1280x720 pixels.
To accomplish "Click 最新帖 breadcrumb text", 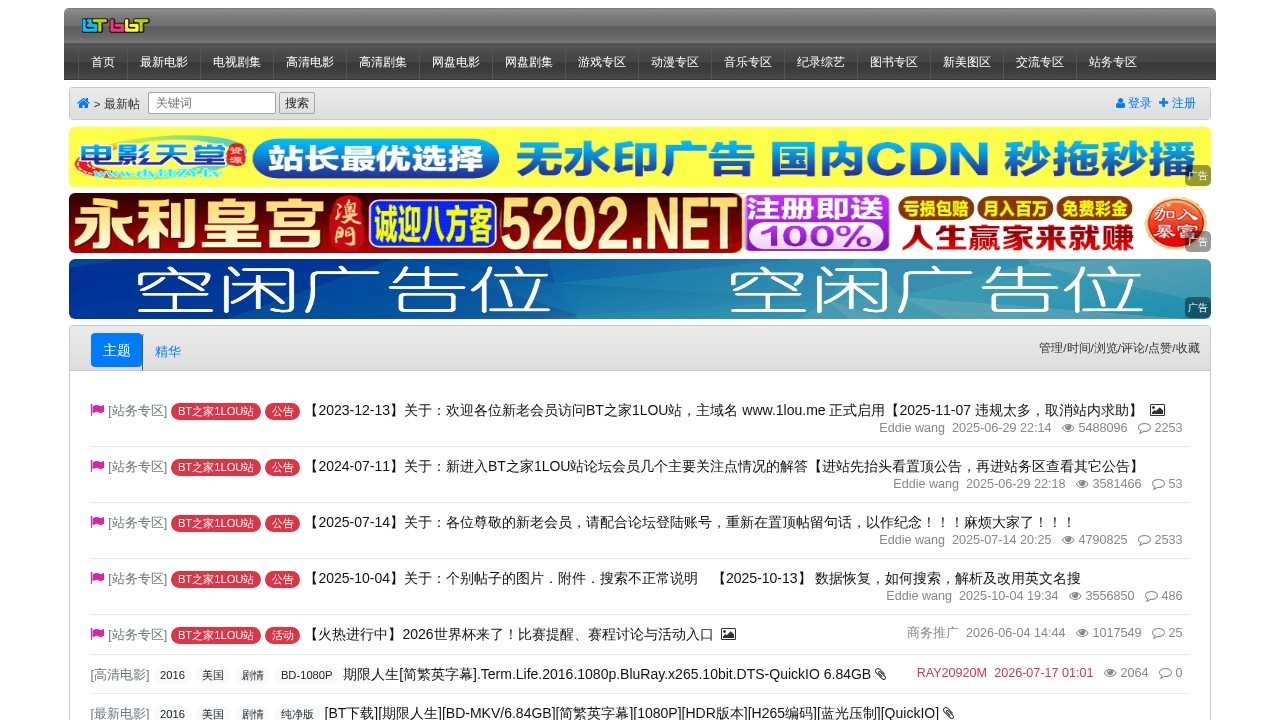I will tap(122, 104).
